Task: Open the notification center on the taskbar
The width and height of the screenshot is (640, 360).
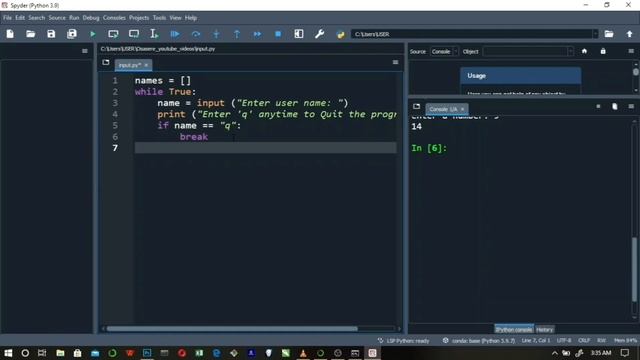Action: click(x=625, y=353)
